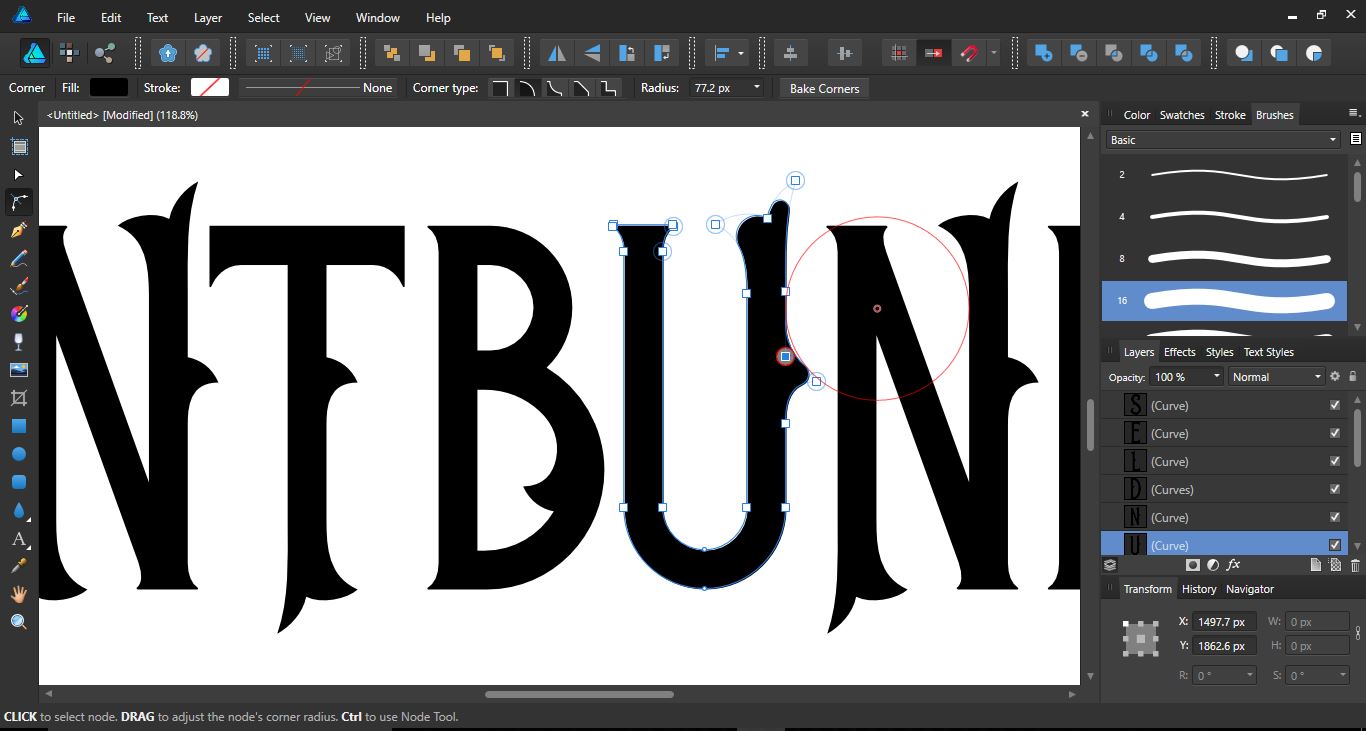Select the Pen tool
1366x731 pixels.
coord(18,230)
